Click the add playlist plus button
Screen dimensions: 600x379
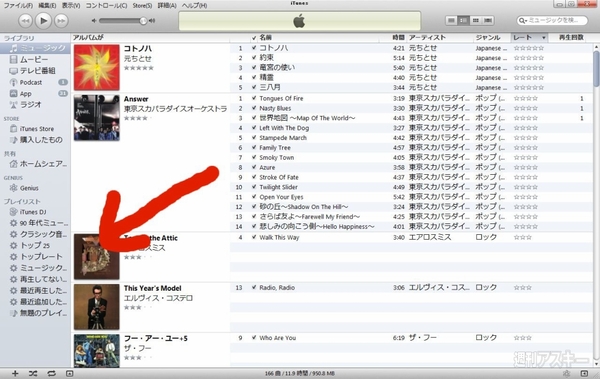(15, 373)
